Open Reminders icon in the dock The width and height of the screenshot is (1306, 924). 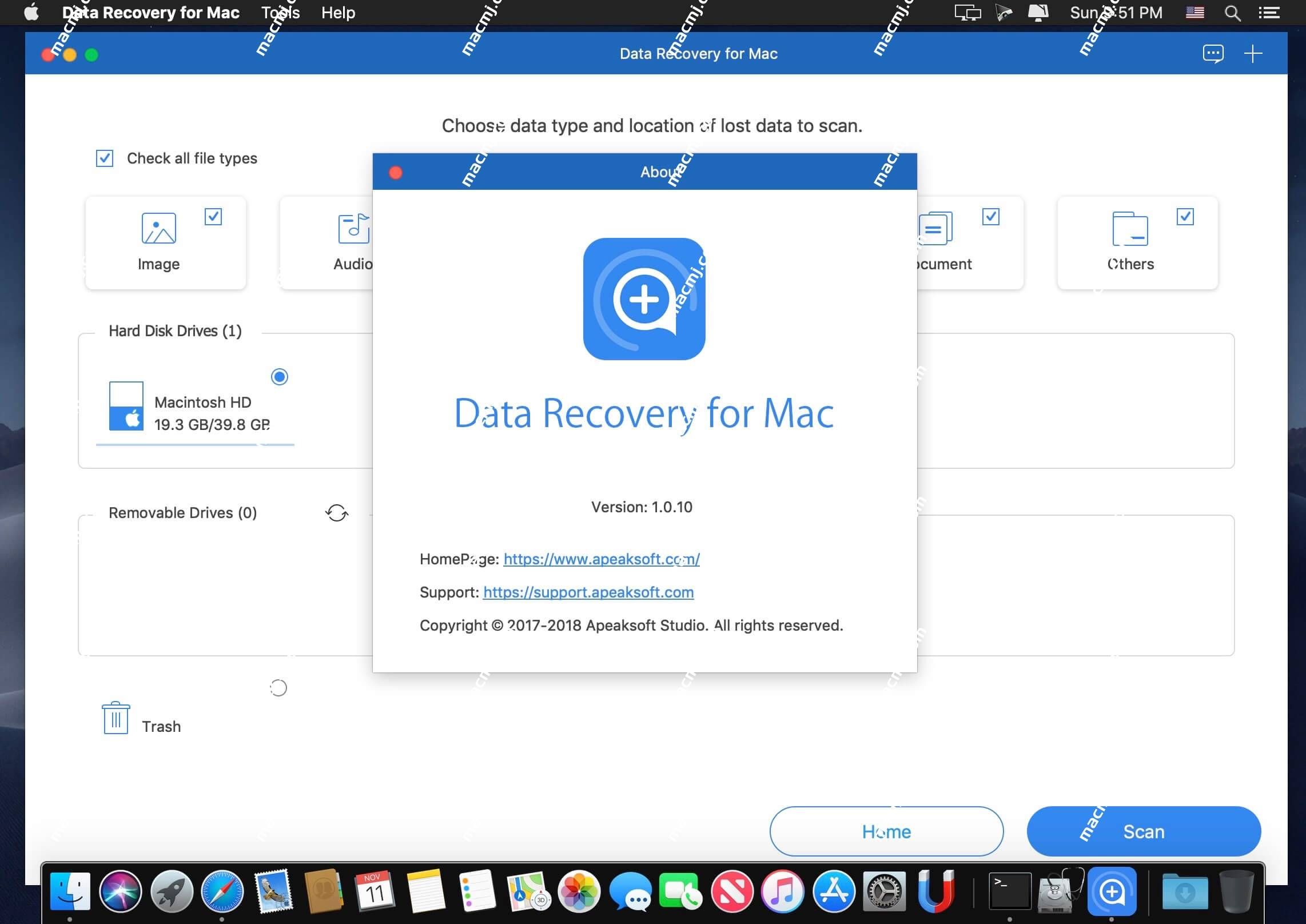tap(477, 891)
